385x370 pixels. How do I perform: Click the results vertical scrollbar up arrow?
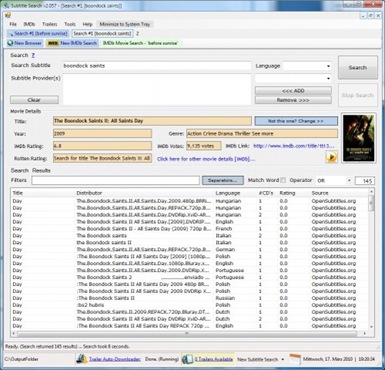[371, 192]
